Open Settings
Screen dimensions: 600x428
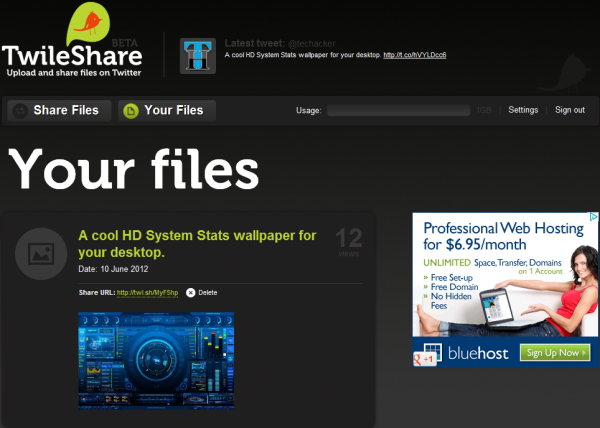click(523, 110)
